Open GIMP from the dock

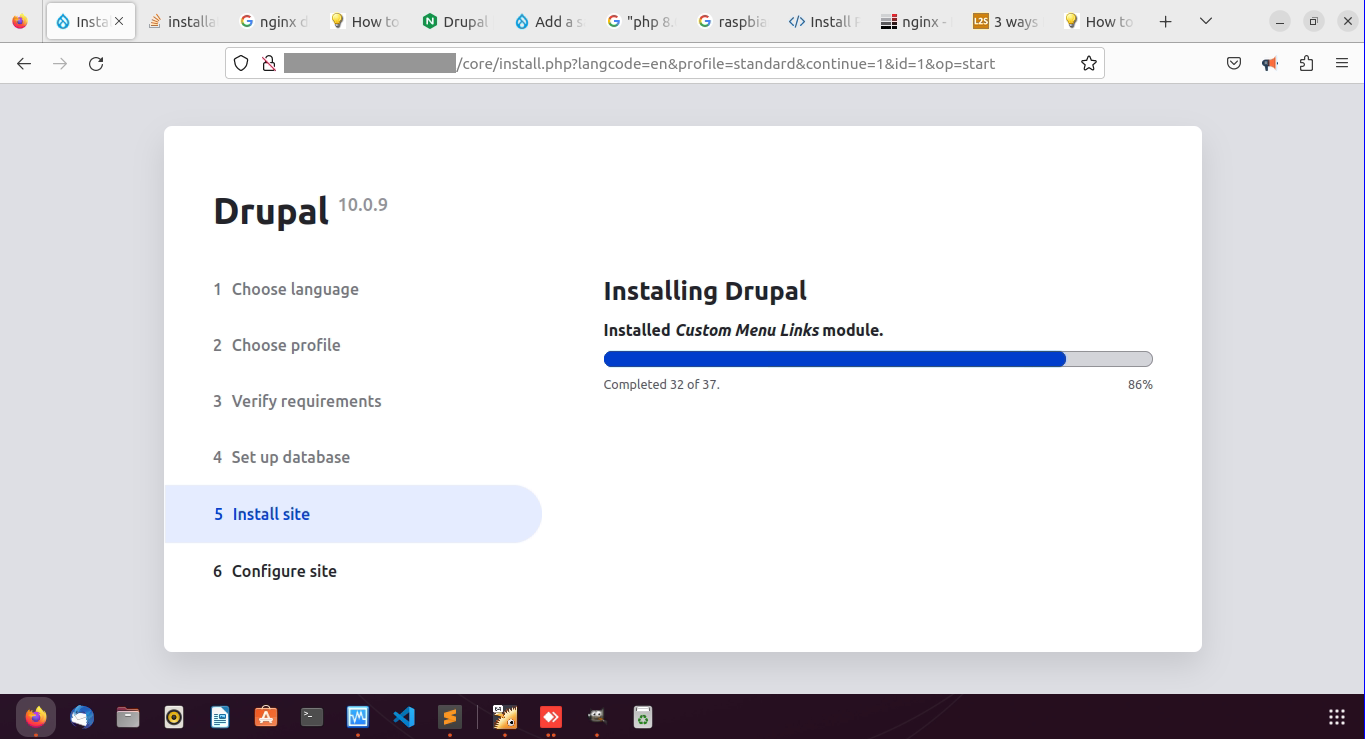(x=597, y=717)
